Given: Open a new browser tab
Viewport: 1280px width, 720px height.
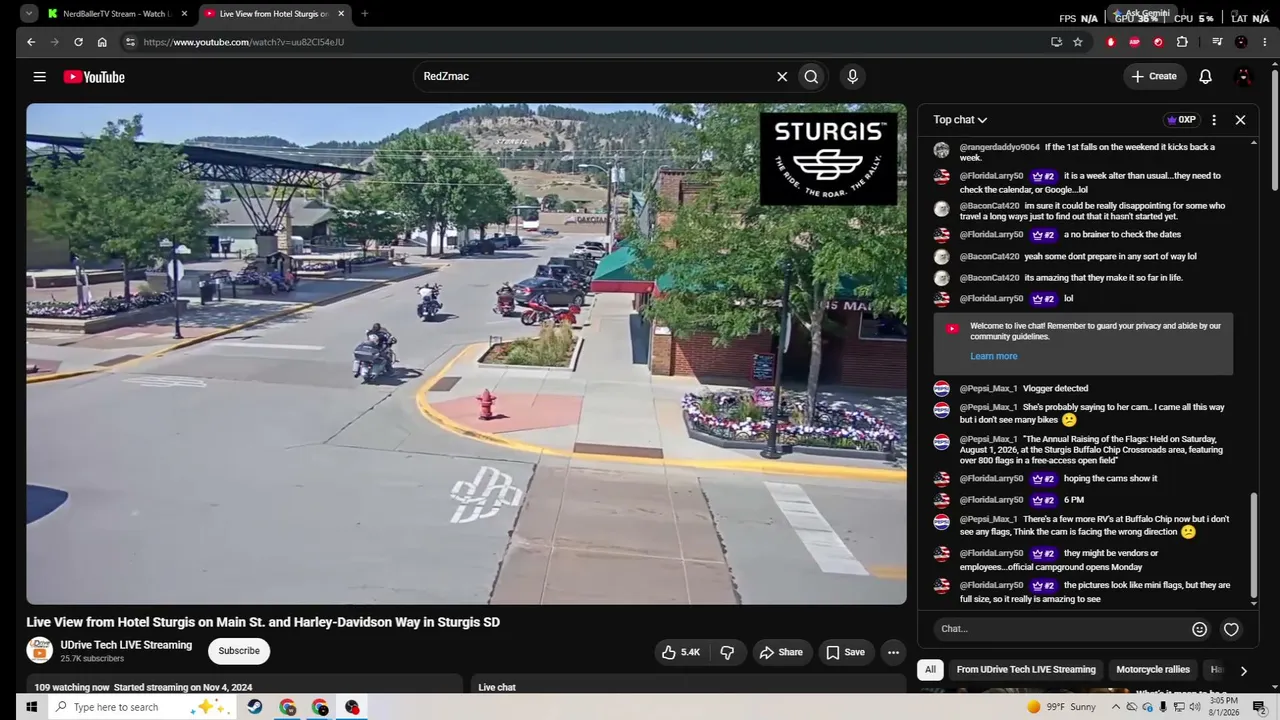Looking at the screenshot, I should [364, 14].
